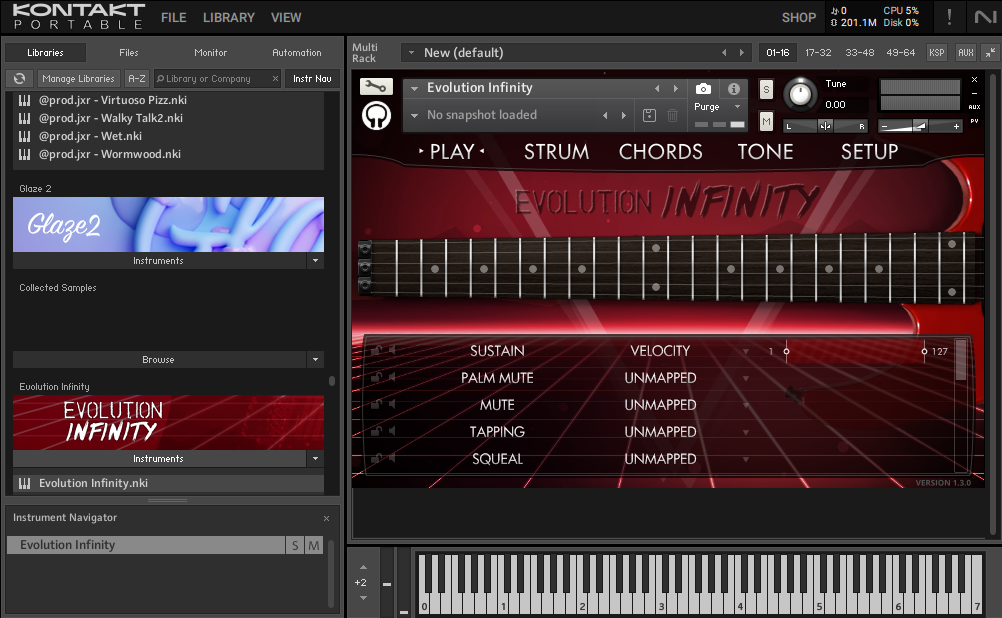Image resolution: width=1002 pixels, height=618 pixels.
Task: Select previous instrument arrow beside Evolution Infinity
Action: pos(656,88)
